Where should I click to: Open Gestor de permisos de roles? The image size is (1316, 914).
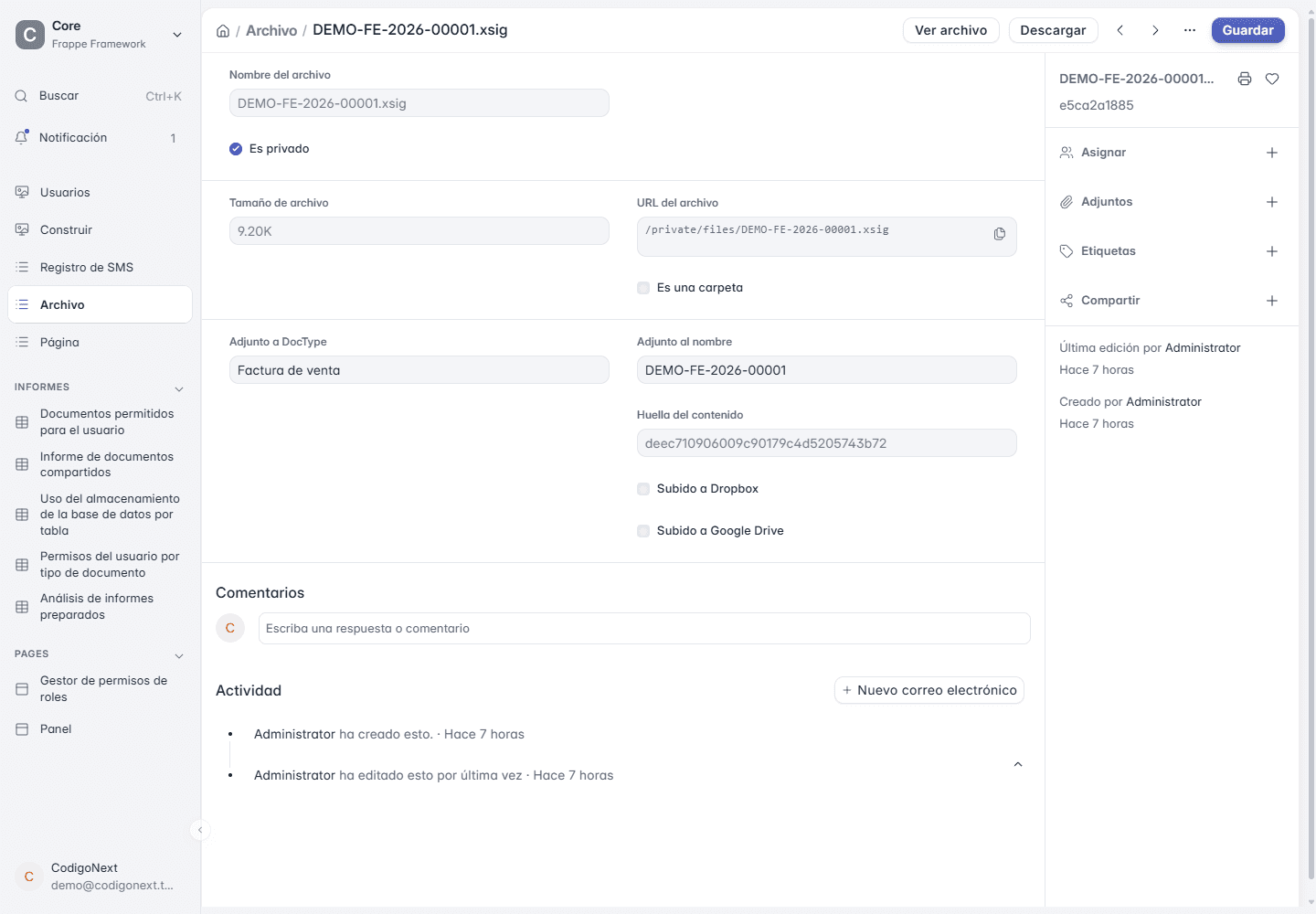[x=100, y=689]
